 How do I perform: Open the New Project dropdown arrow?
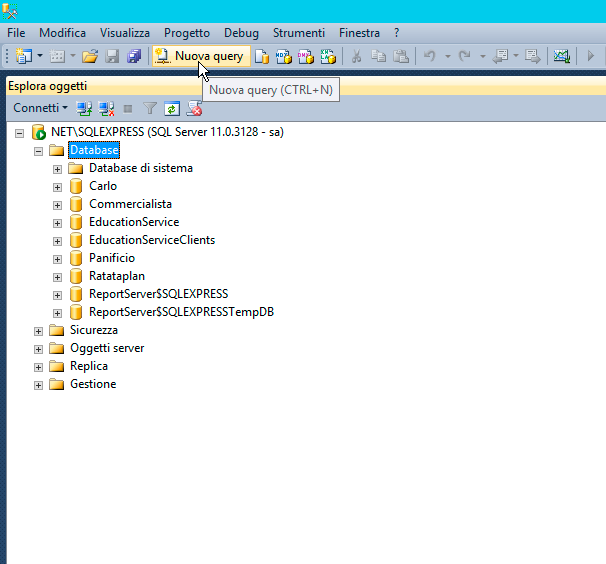point(40,56)
